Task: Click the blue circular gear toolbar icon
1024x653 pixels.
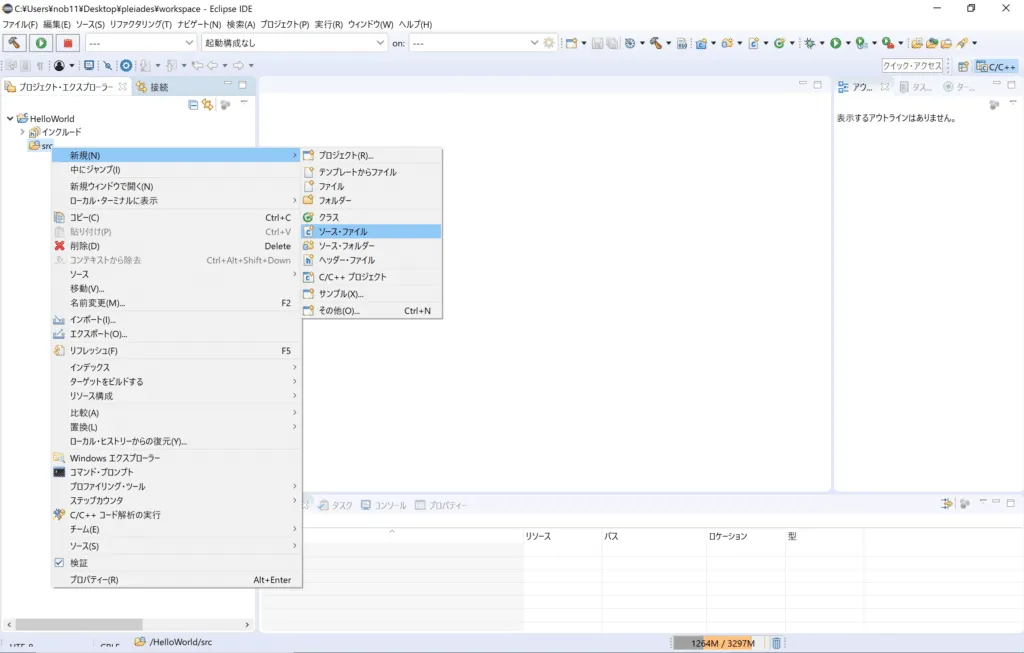Action: tap(126, 65)
